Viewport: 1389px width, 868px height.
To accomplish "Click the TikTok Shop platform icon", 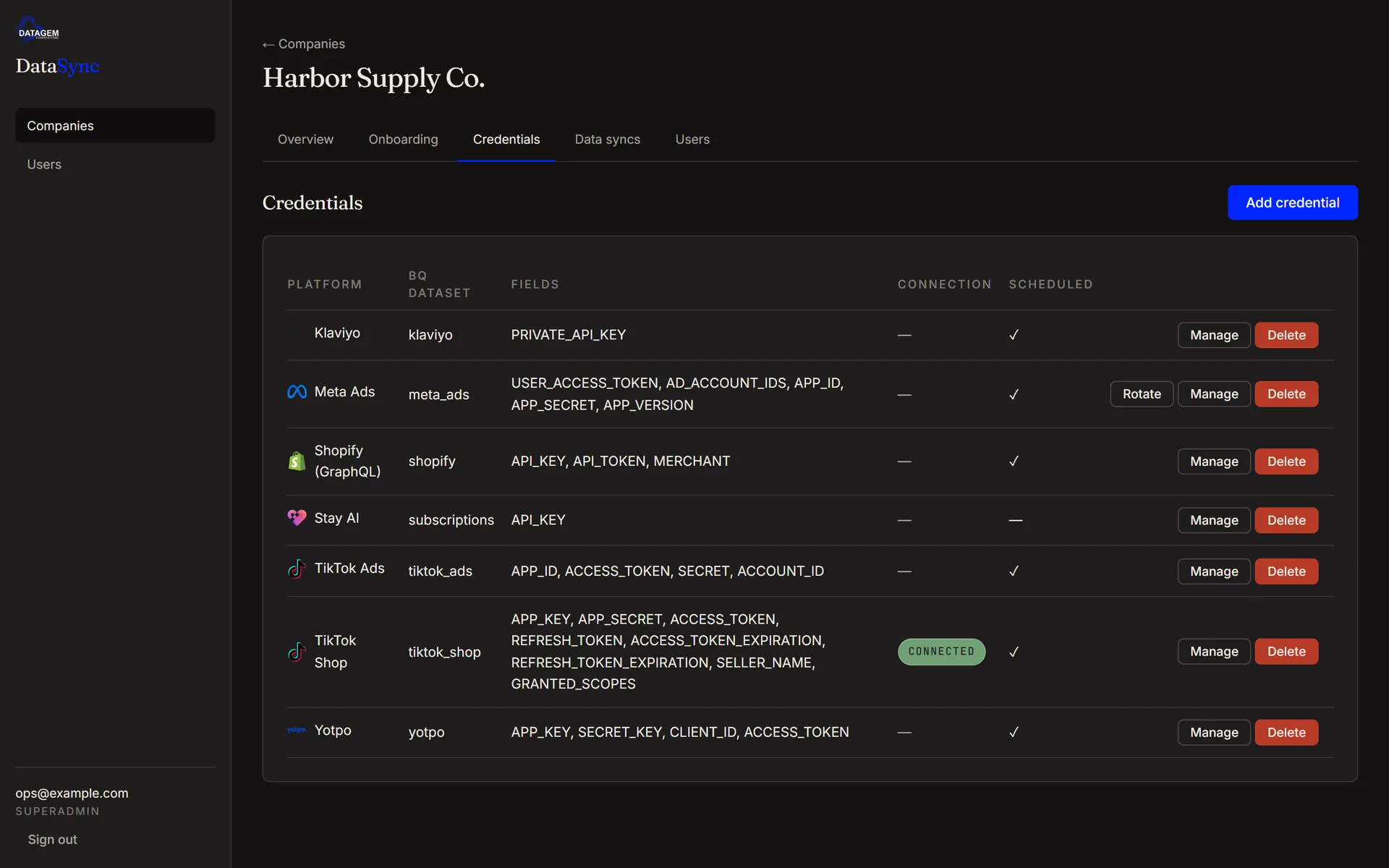I will 297,652.
